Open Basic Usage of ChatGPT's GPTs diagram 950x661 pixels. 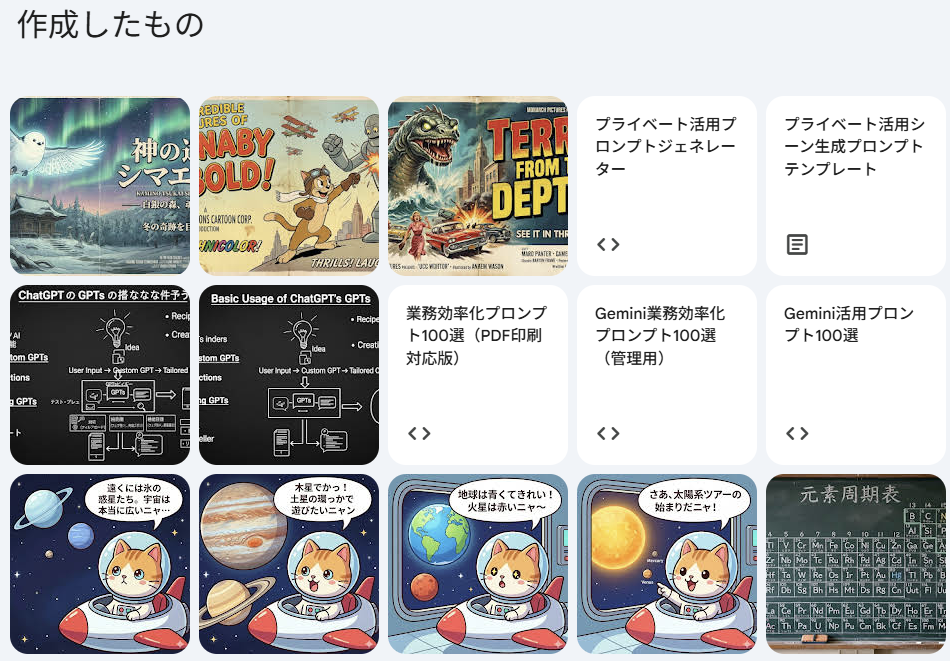click(289, 375)
